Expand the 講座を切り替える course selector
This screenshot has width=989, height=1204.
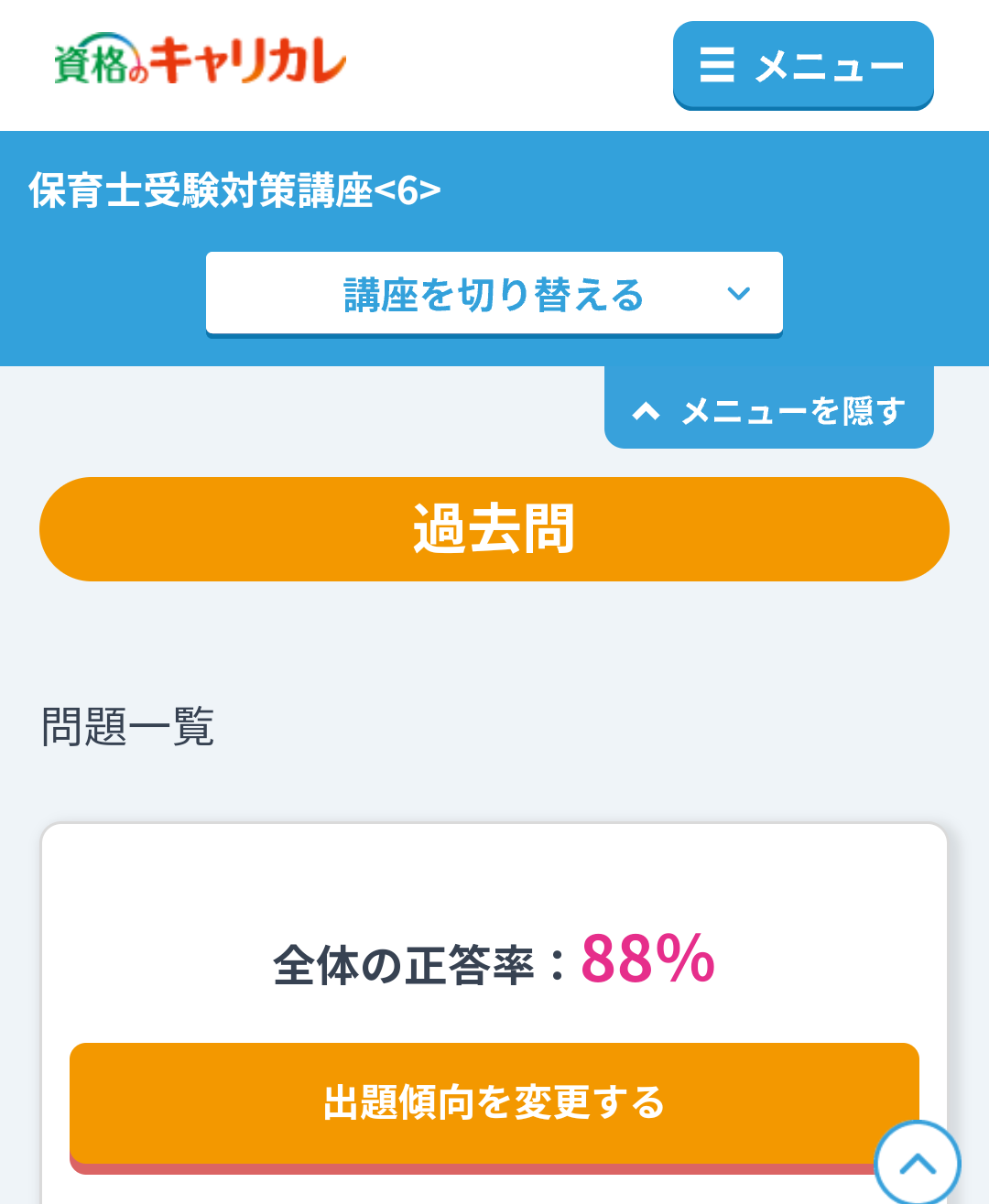click(494, 294)
